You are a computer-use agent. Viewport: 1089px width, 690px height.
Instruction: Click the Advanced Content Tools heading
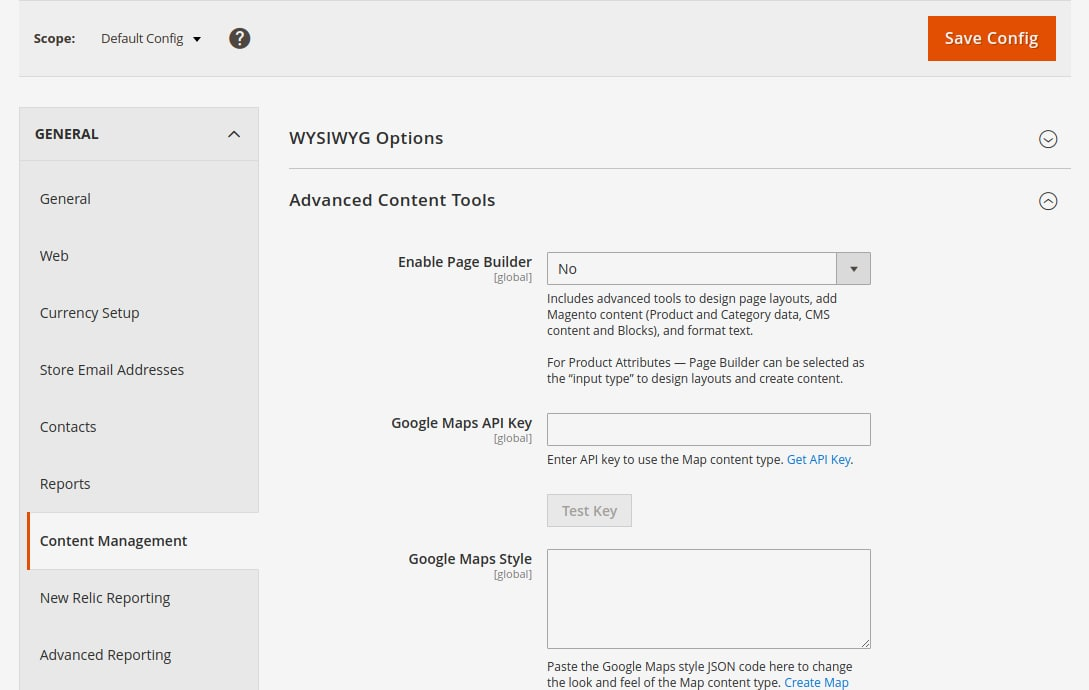click(x=392, y=200)
